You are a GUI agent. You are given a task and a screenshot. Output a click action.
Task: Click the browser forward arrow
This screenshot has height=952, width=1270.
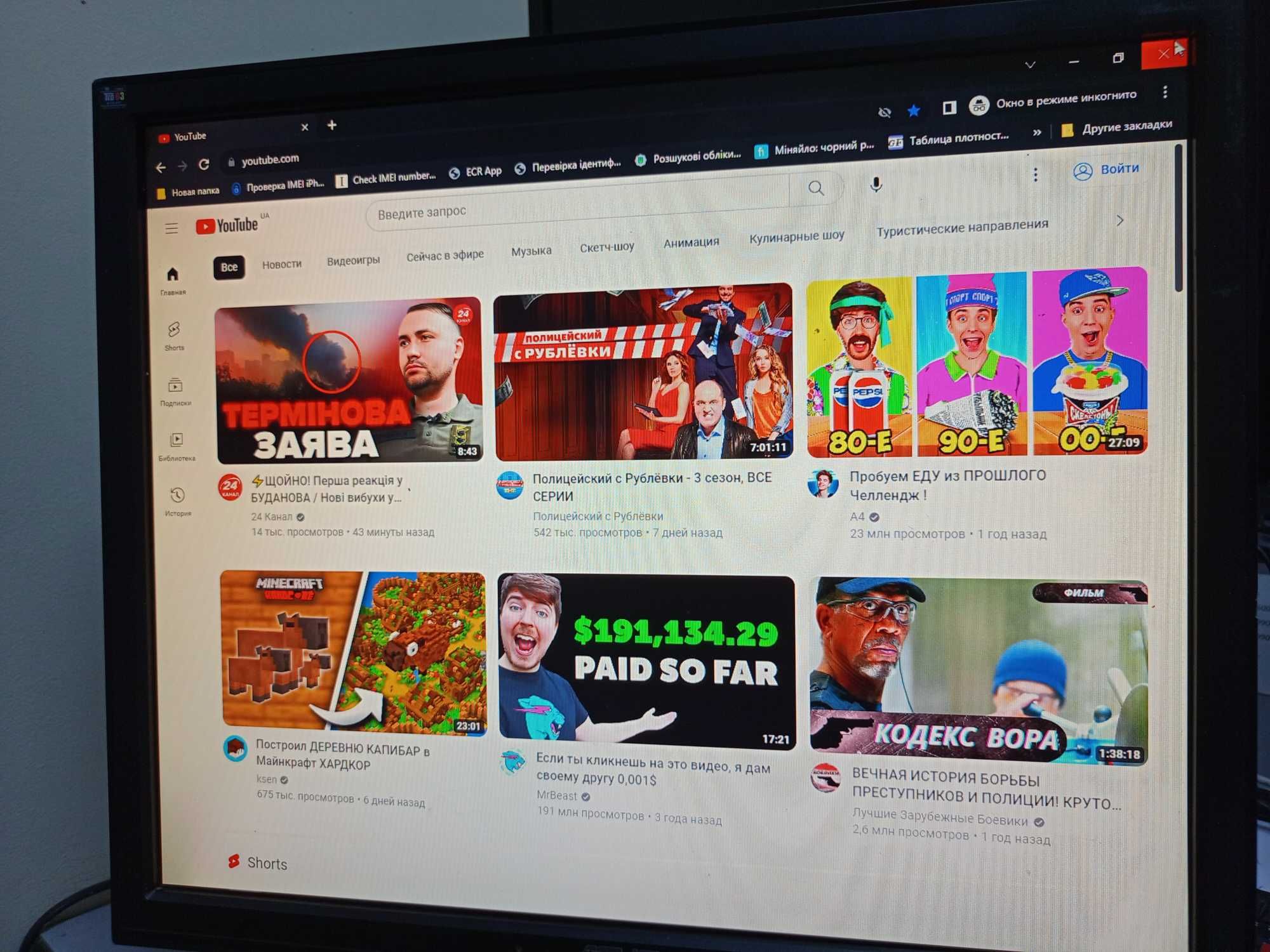[182, 166]
